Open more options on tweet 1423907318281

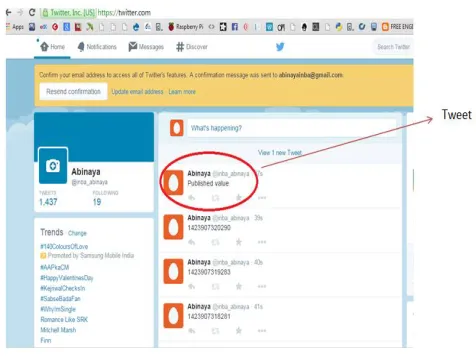coord(262,331)
